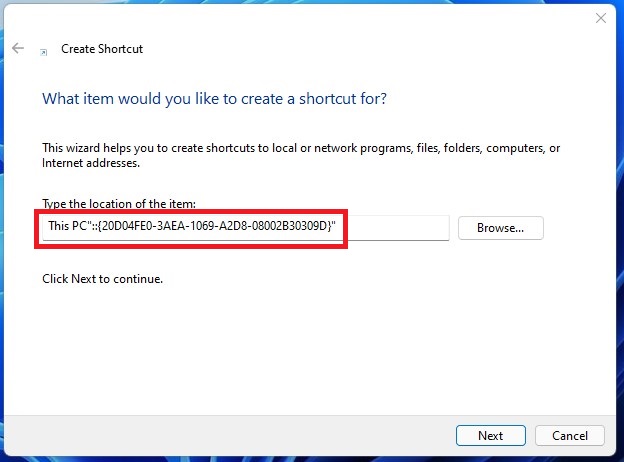Cancel the Create Shortcut wizard
624x462 pixels.
click(570, 435)
